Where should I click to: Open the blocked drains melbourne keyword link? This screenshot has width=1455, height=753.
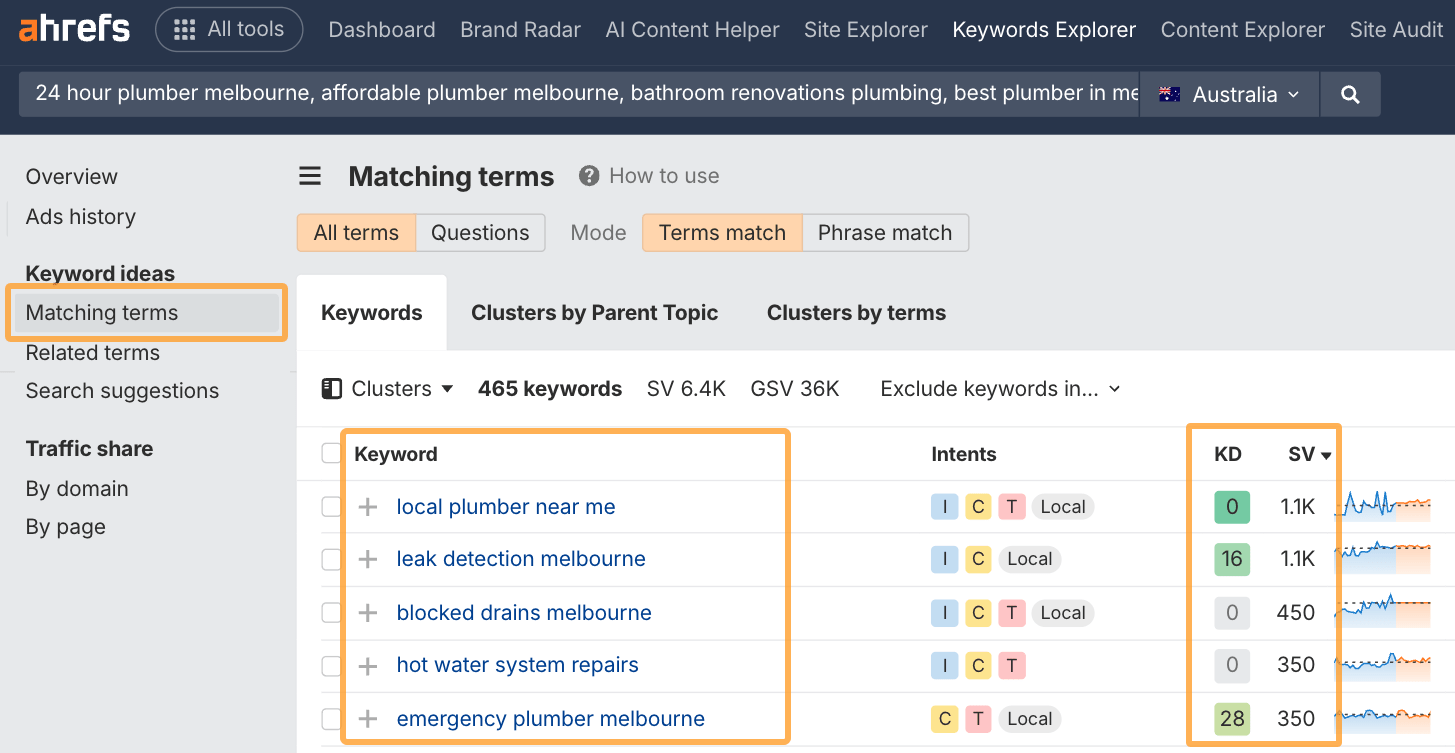523,613
